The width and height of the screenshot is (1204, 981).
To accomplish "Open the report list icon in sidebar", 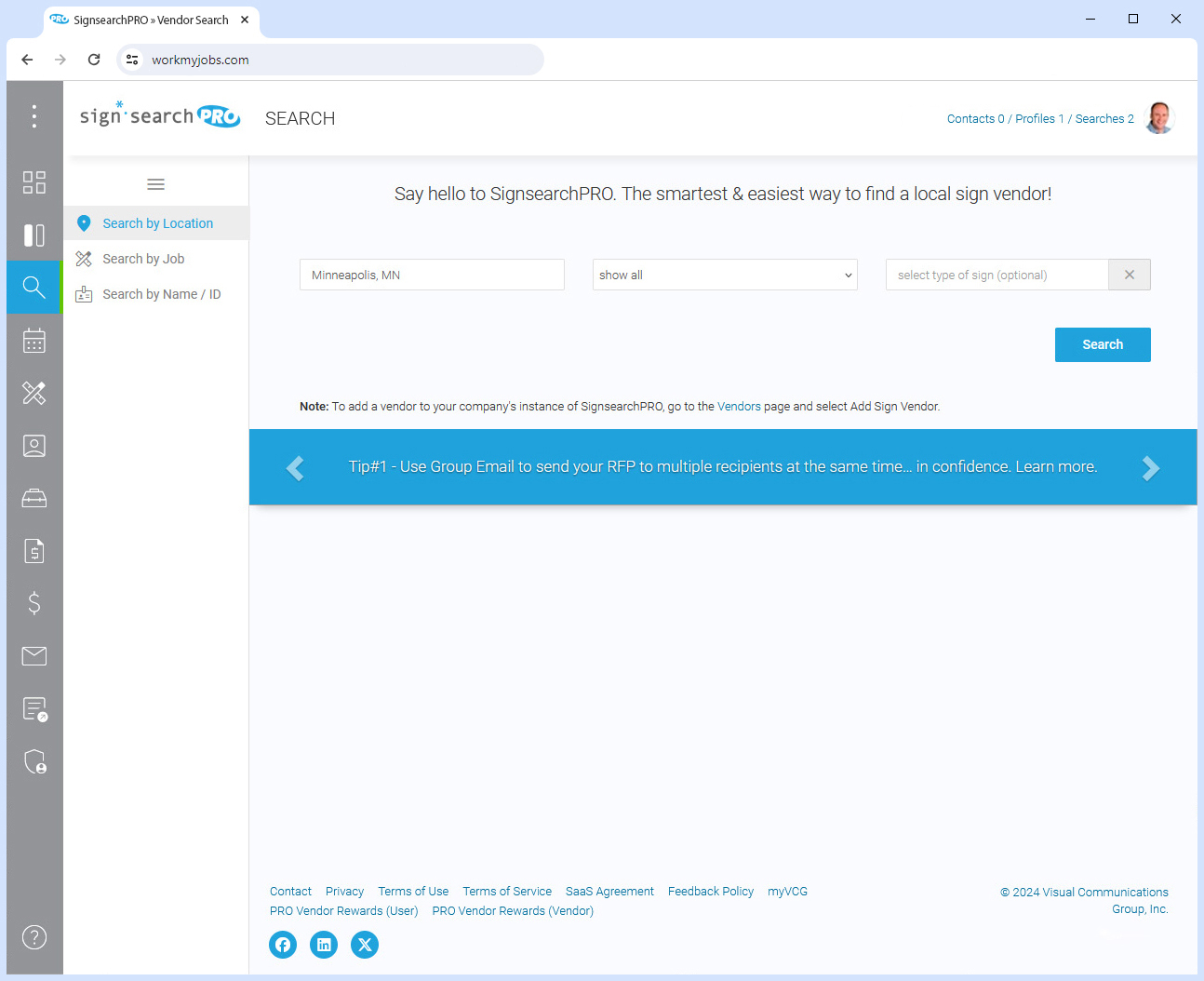I will pyautogui.click(x=34, y=709).
